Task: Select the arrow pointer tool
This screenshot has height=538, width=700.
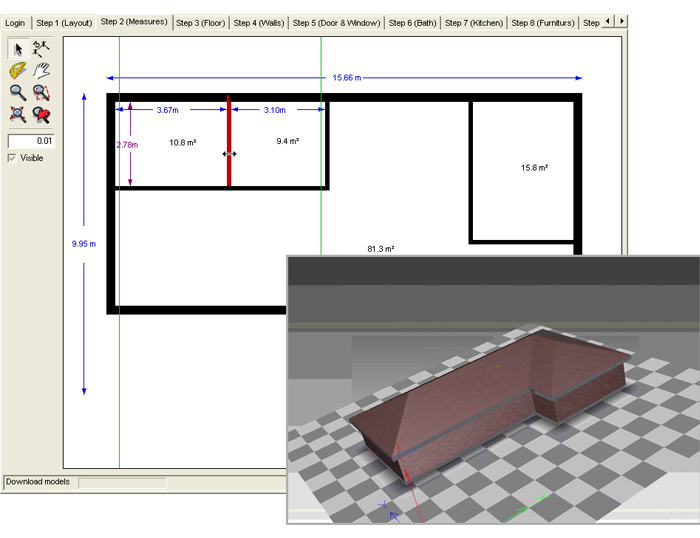Action: click(x=18, y=48)
